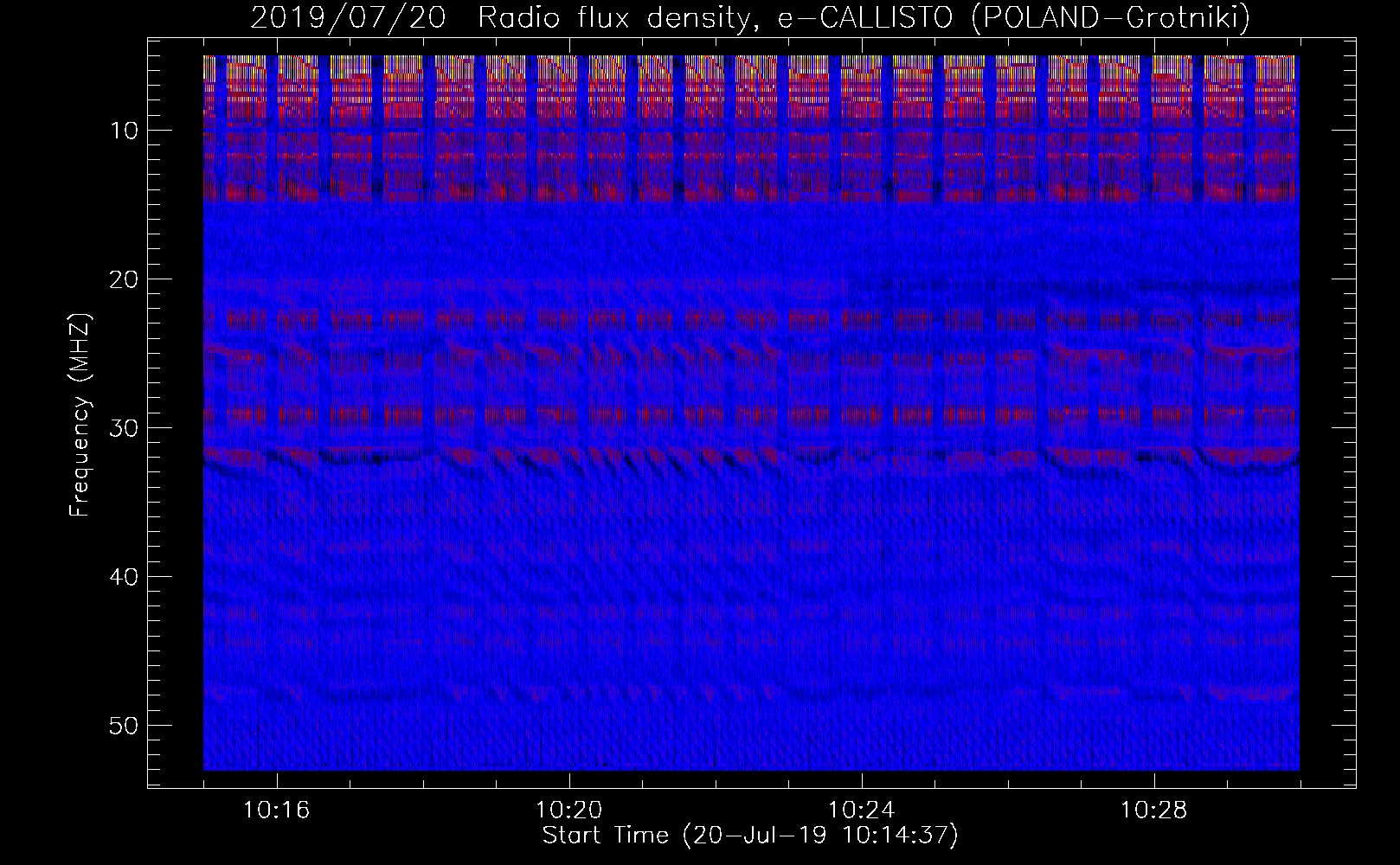Click the date 2019/07/20 in the title
Viewport: 1400px width, 865px height.
point(348,18)
